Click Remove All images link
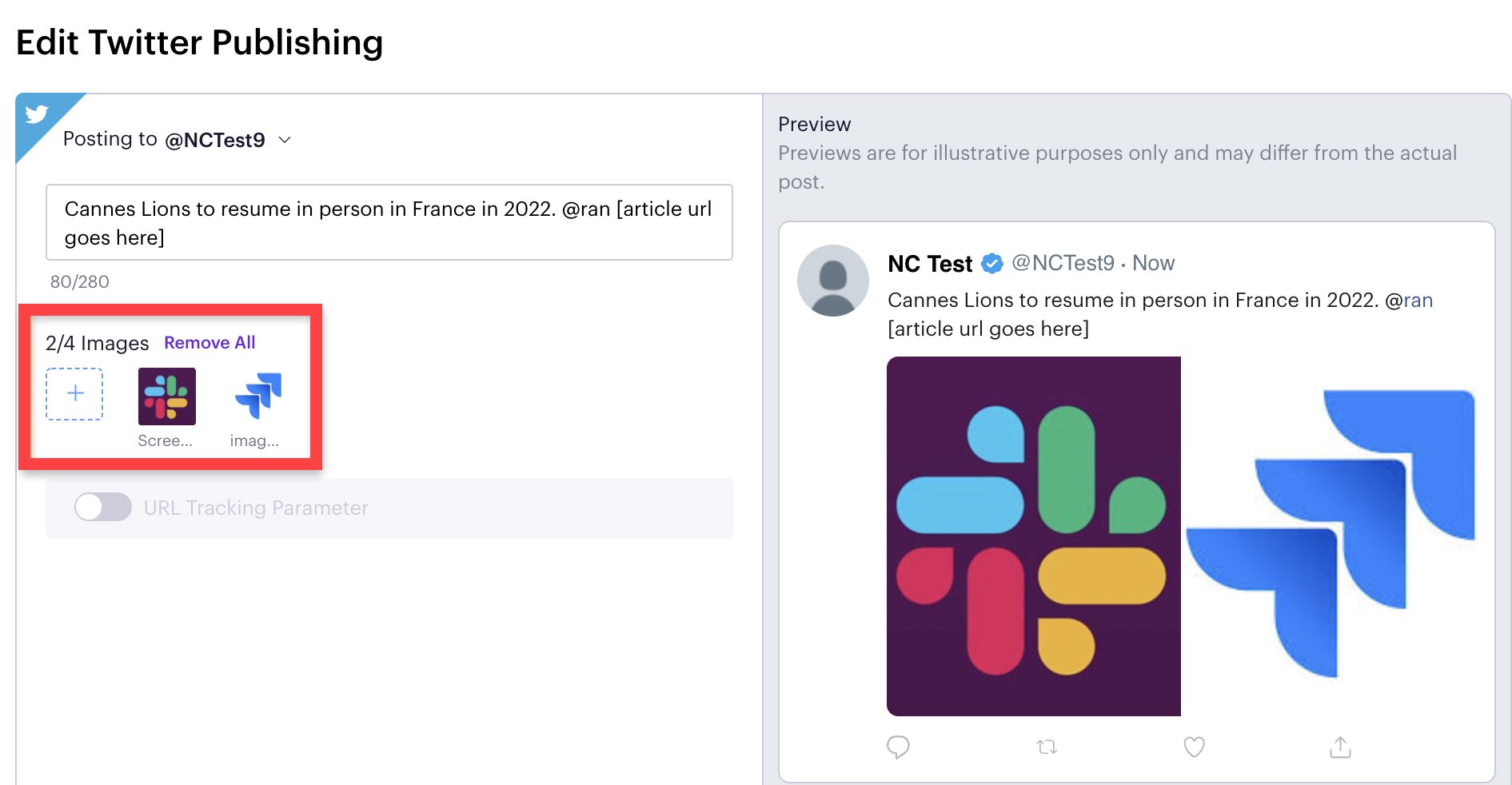This screenshot has width=1512, height=785. pos(209,342)
